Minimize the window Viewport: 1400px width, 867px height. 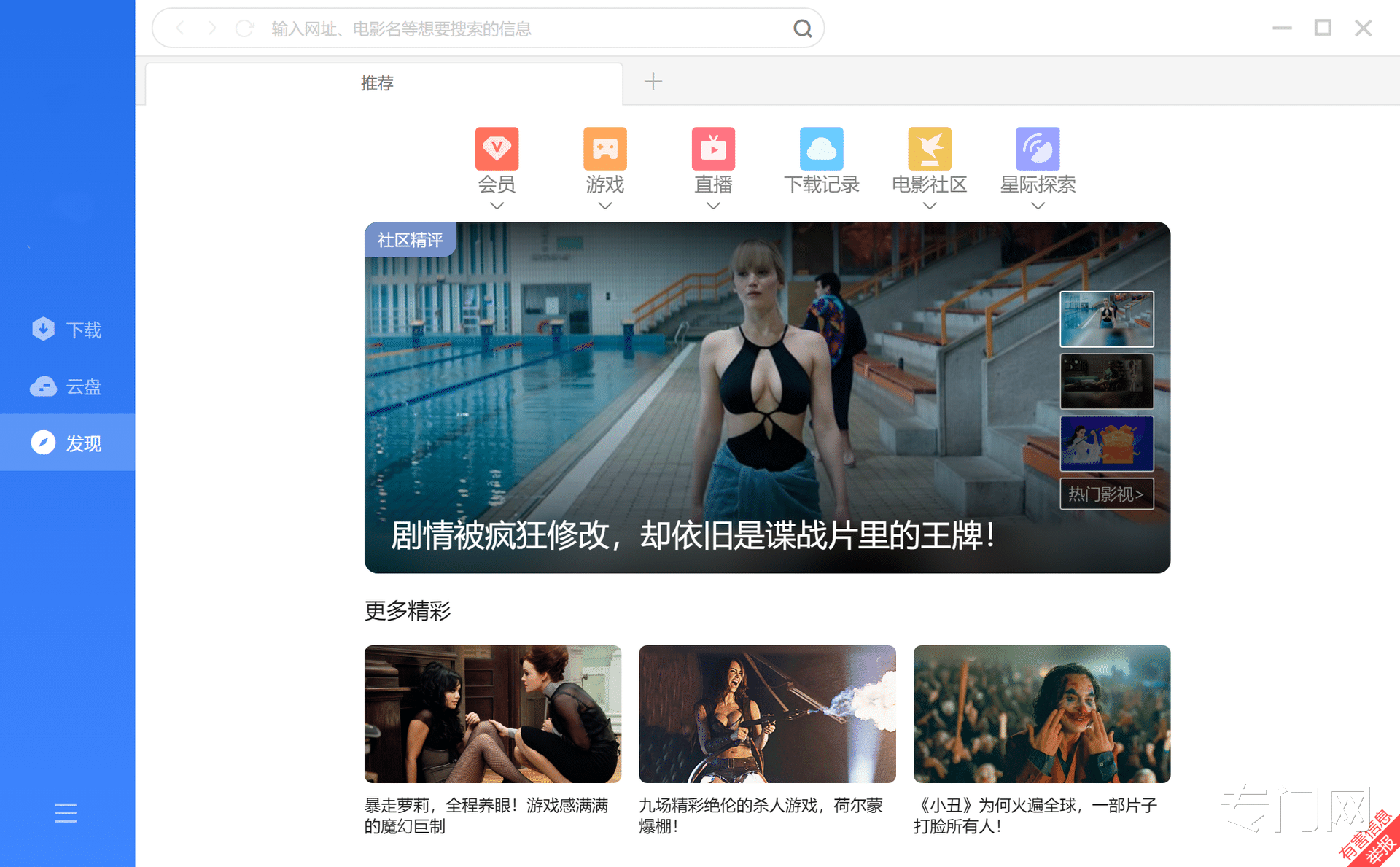pos(1282,28)
